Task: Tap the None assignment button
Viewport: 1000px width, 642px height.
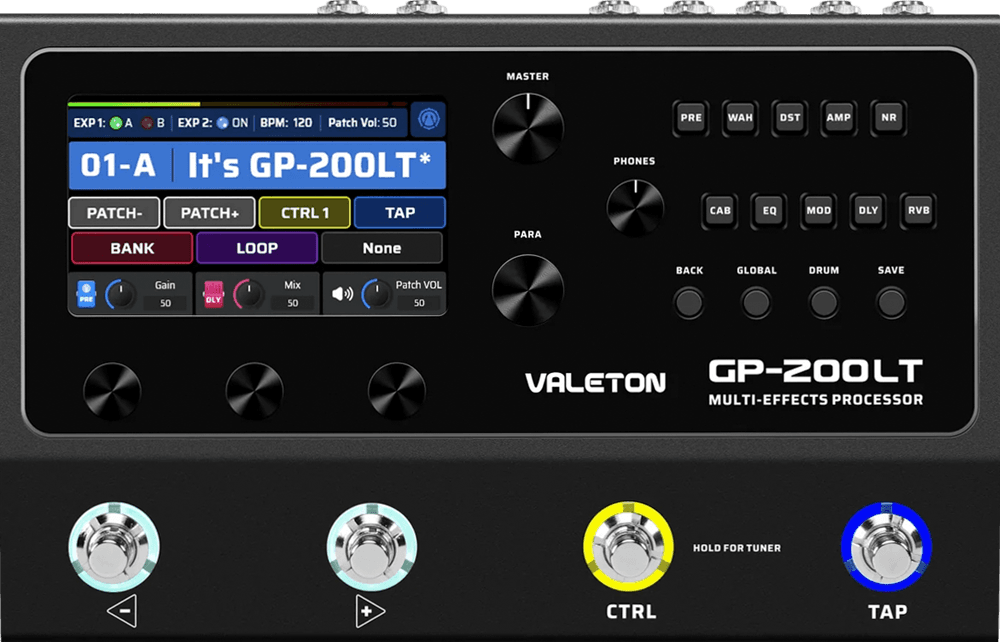Action: click(x=381, y=248)
